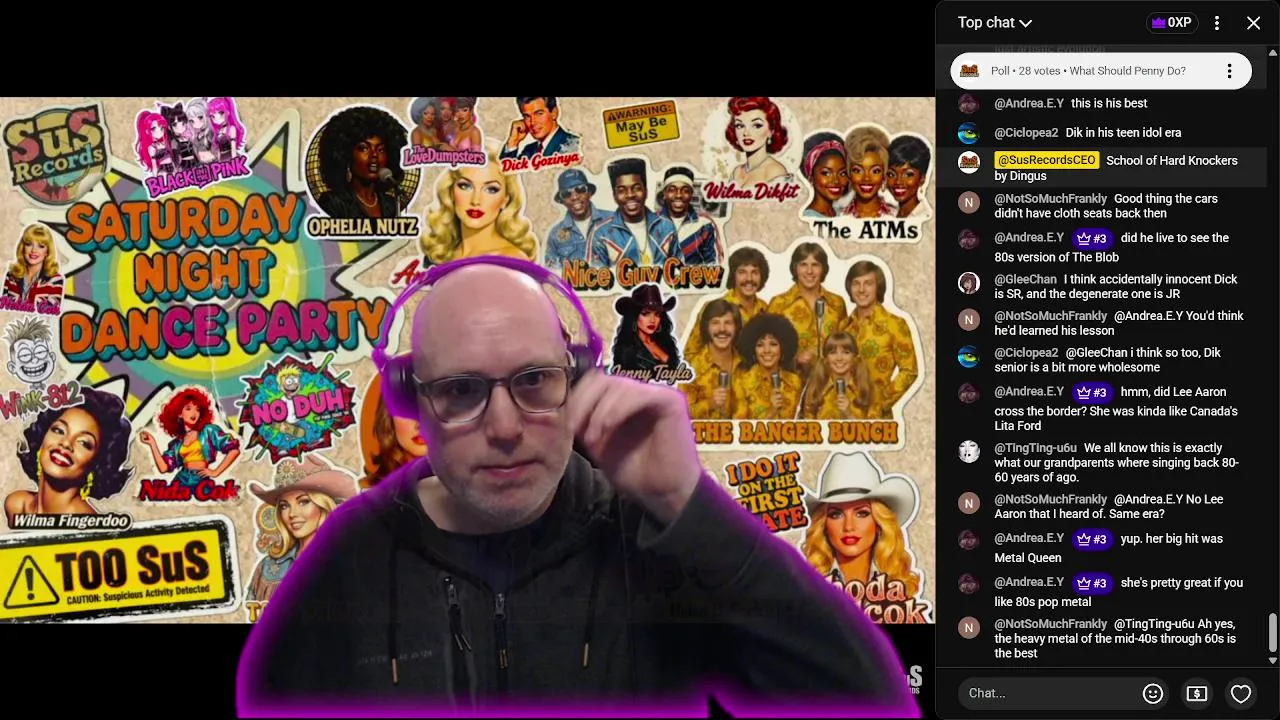Click @SusRecordsCEO highlighted author badge

[x=1046, y=160]
